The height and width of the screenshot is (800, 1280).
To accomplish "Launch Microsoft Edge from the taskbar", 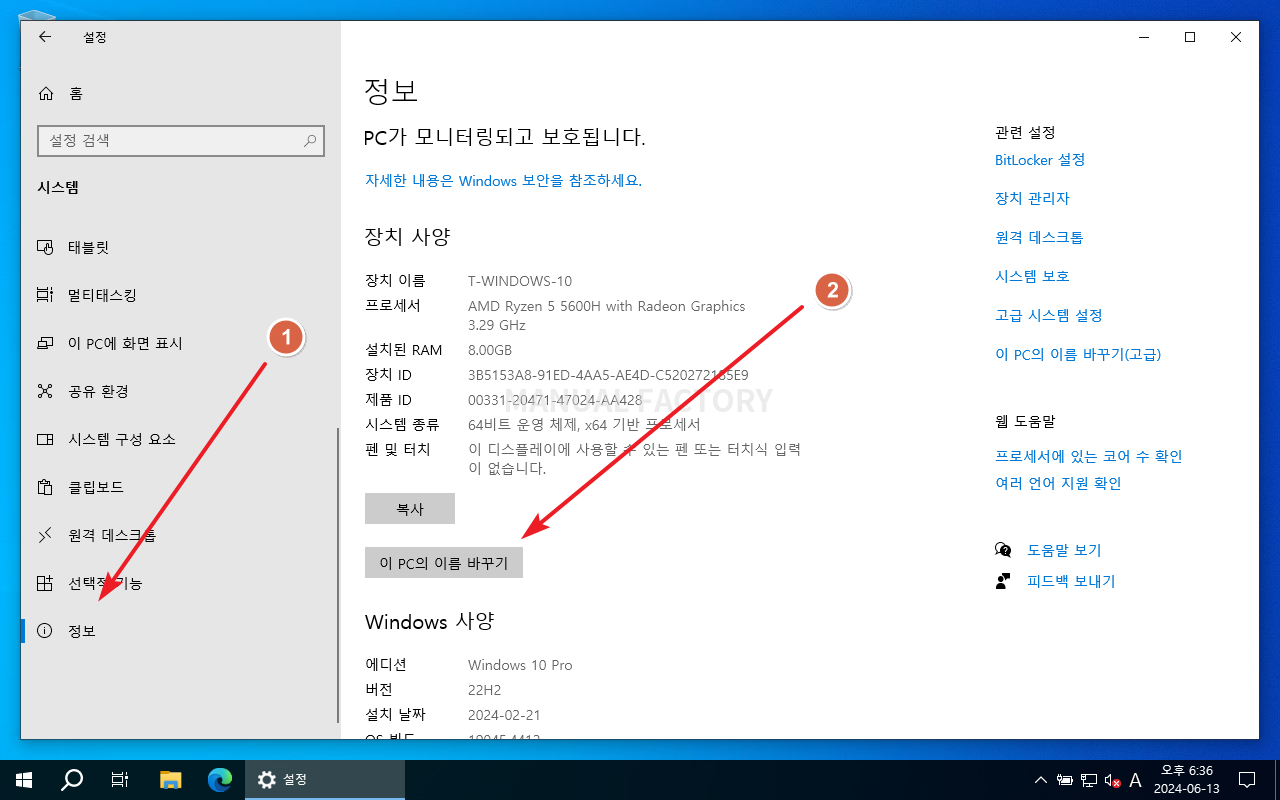I will click(220, 780).
